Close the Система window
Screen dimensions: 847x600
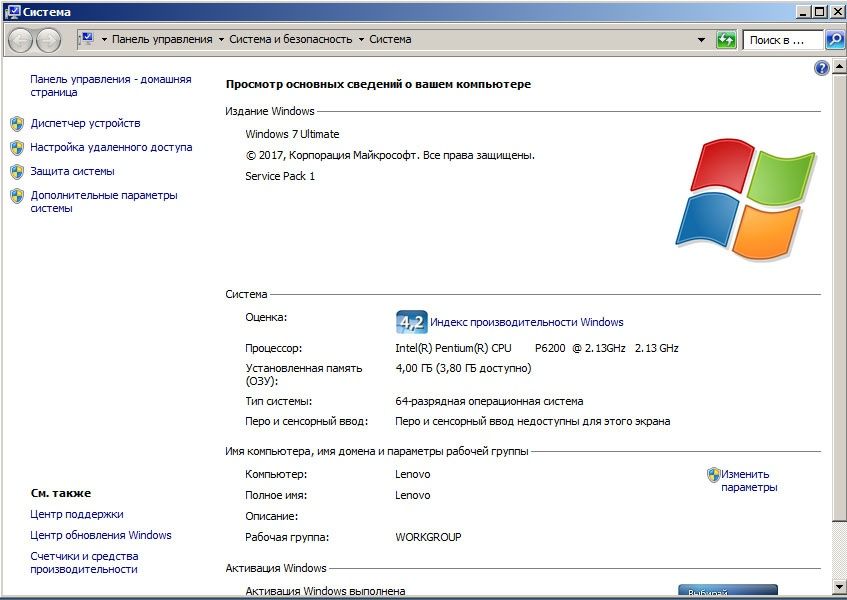pos(836,11)
